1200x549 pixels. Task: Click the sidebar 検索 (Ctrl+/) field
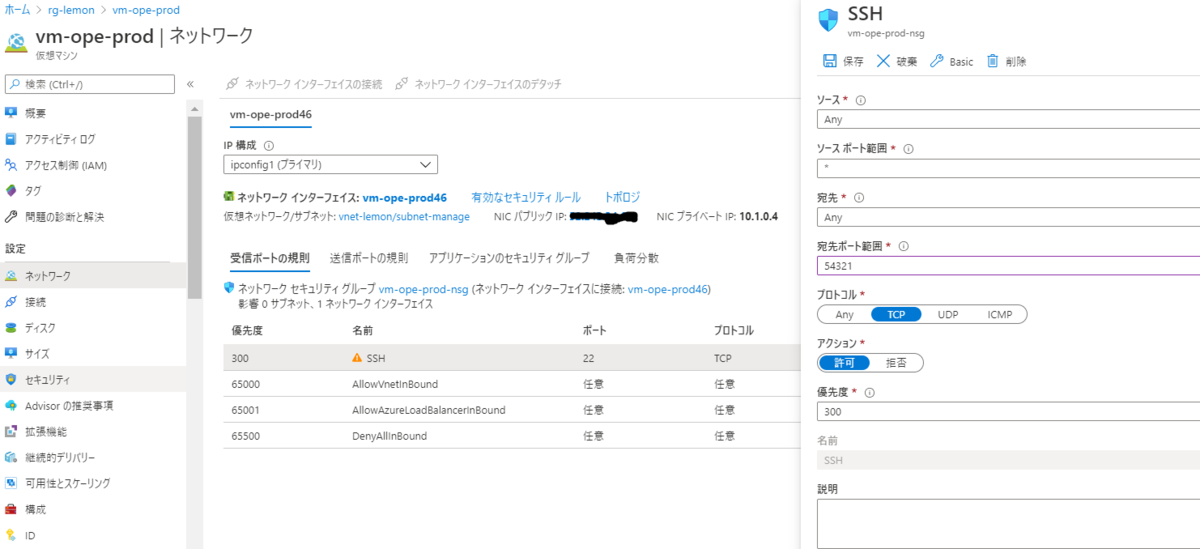(x=91, y=84)
